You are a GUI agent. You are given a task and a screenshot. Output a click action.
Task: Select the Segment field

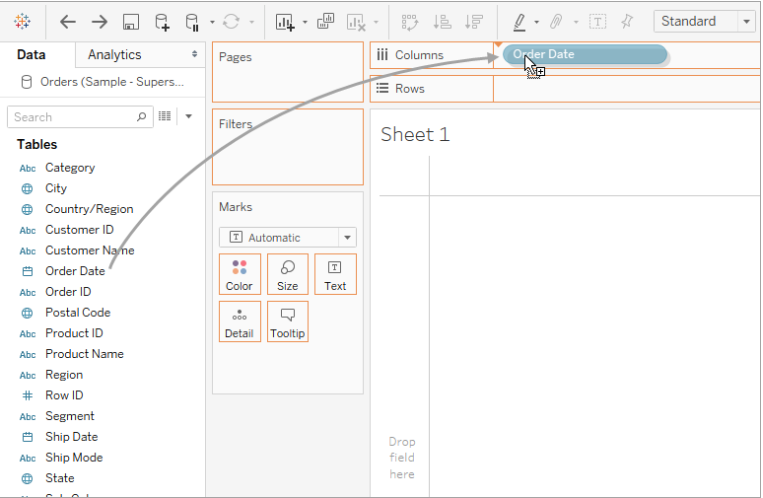(70, 416)
